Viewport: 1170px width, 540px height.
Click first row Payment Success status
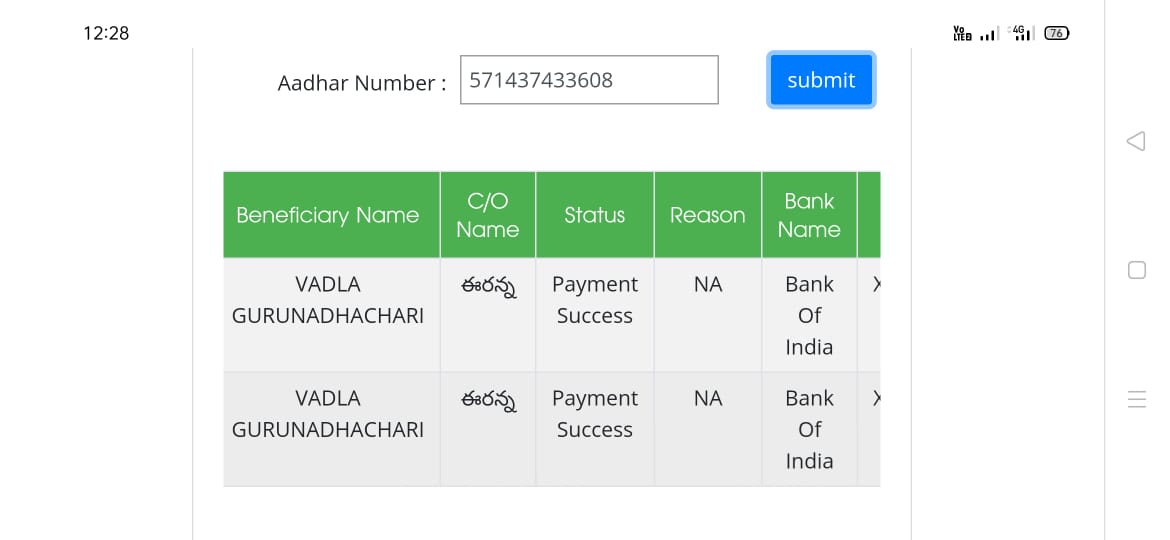tap(595, 300)
